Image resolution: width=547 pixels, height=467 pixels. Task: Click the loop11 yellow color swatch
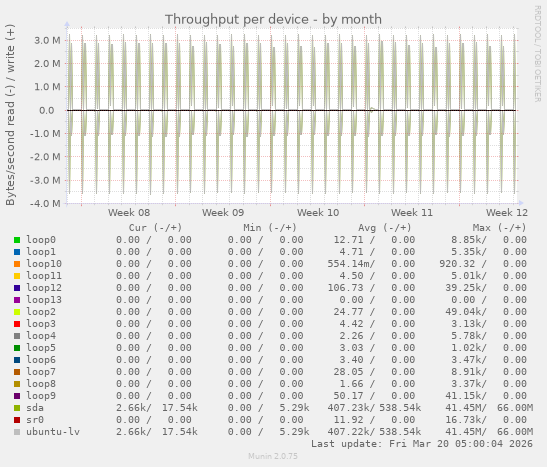point(17,276)
